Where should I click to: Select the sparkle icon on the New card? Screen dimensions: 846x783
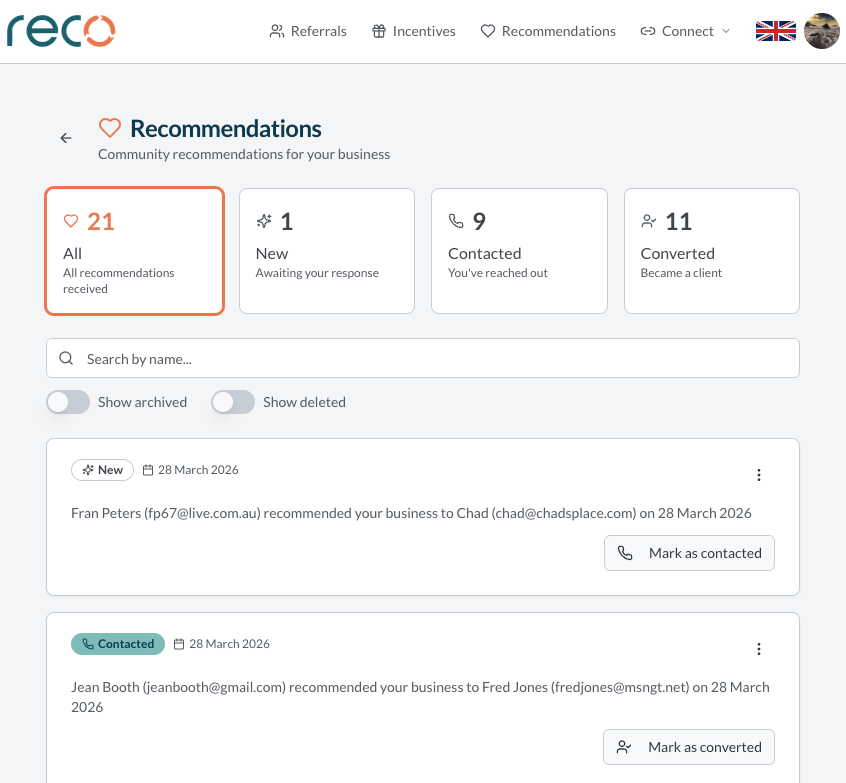(x=263, y=220)
